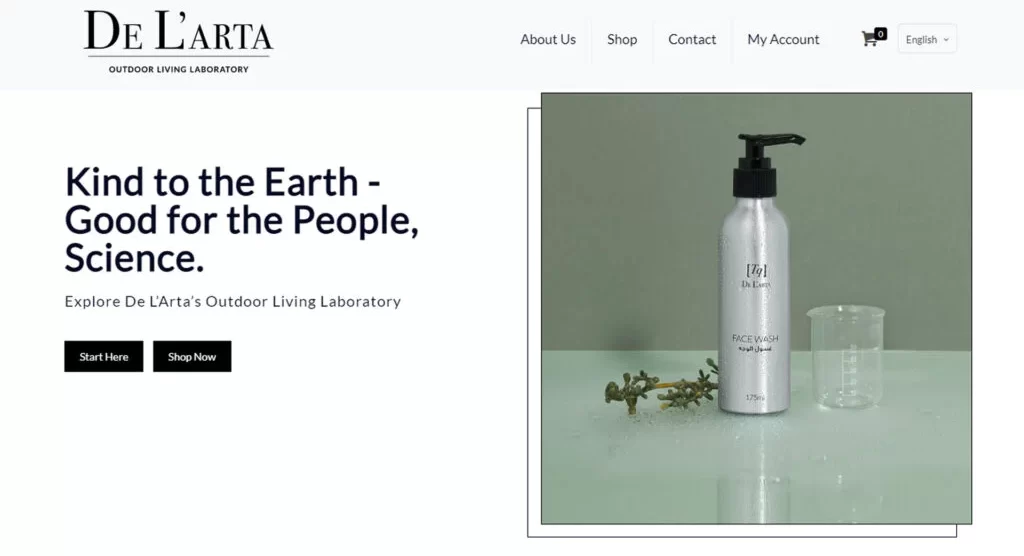Open the shopping cart icon
This screenshot has width=1024, height=556.
[x=869, y=39]
